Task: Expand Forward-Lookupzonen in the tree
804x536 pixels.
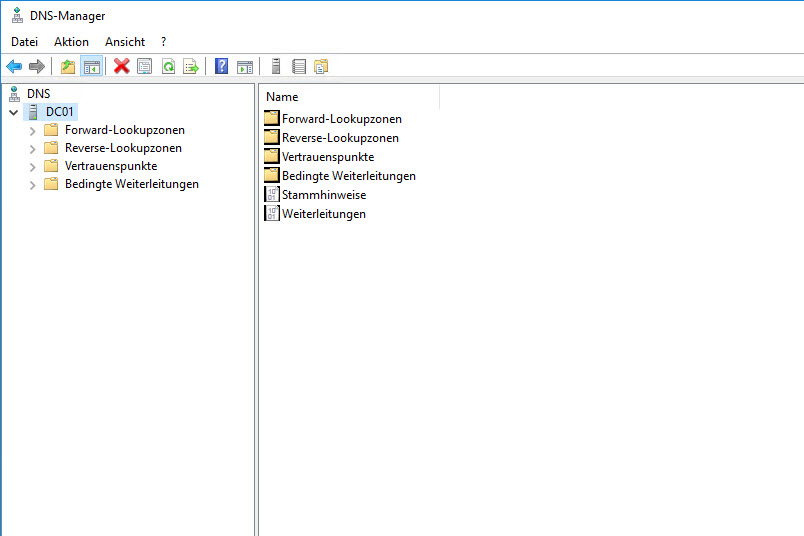Action: tap(32, 131)
